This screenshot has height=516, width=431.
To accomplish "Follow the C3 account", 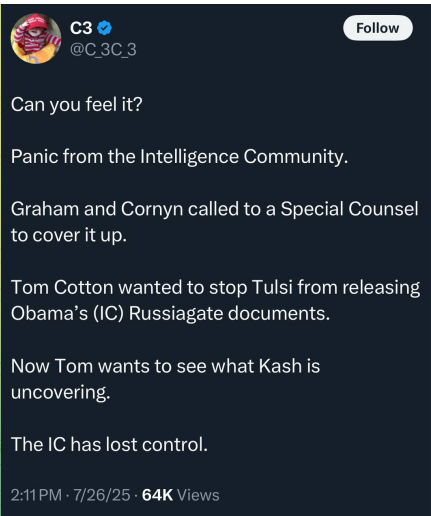I will coord(378,28).
